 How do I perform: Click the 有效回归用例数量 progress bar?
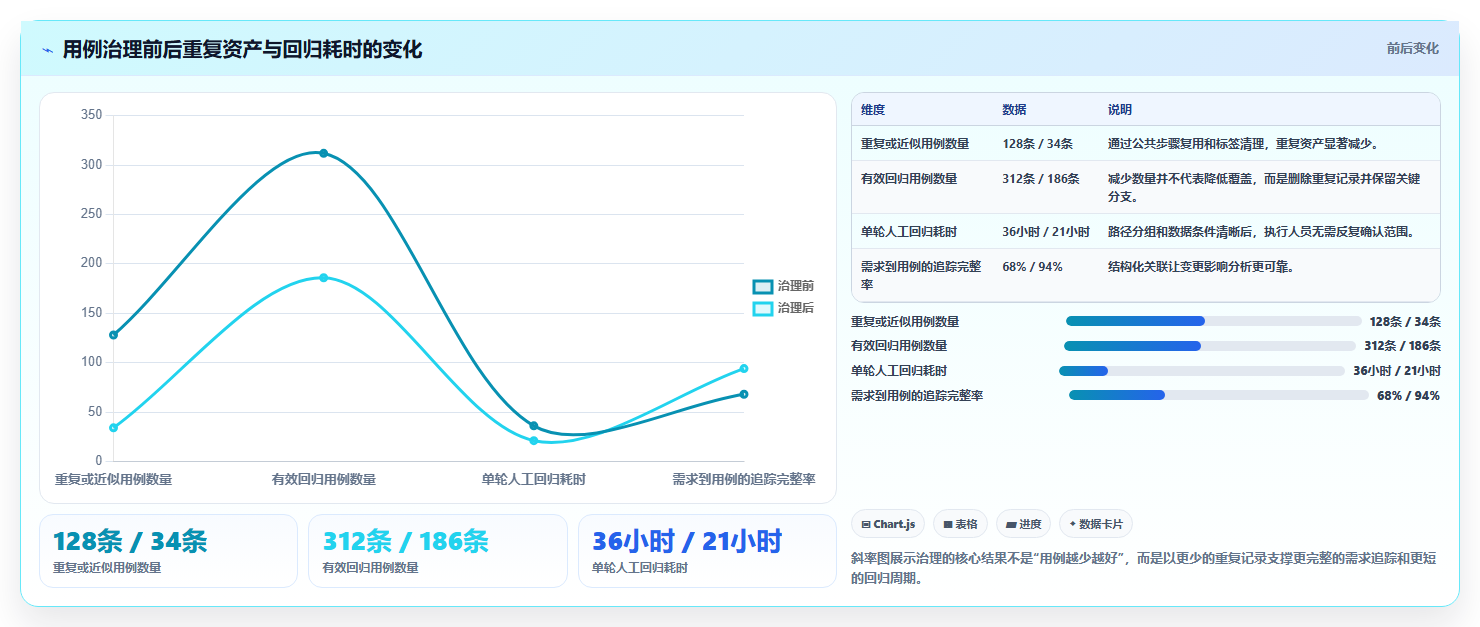[1210, 346]
